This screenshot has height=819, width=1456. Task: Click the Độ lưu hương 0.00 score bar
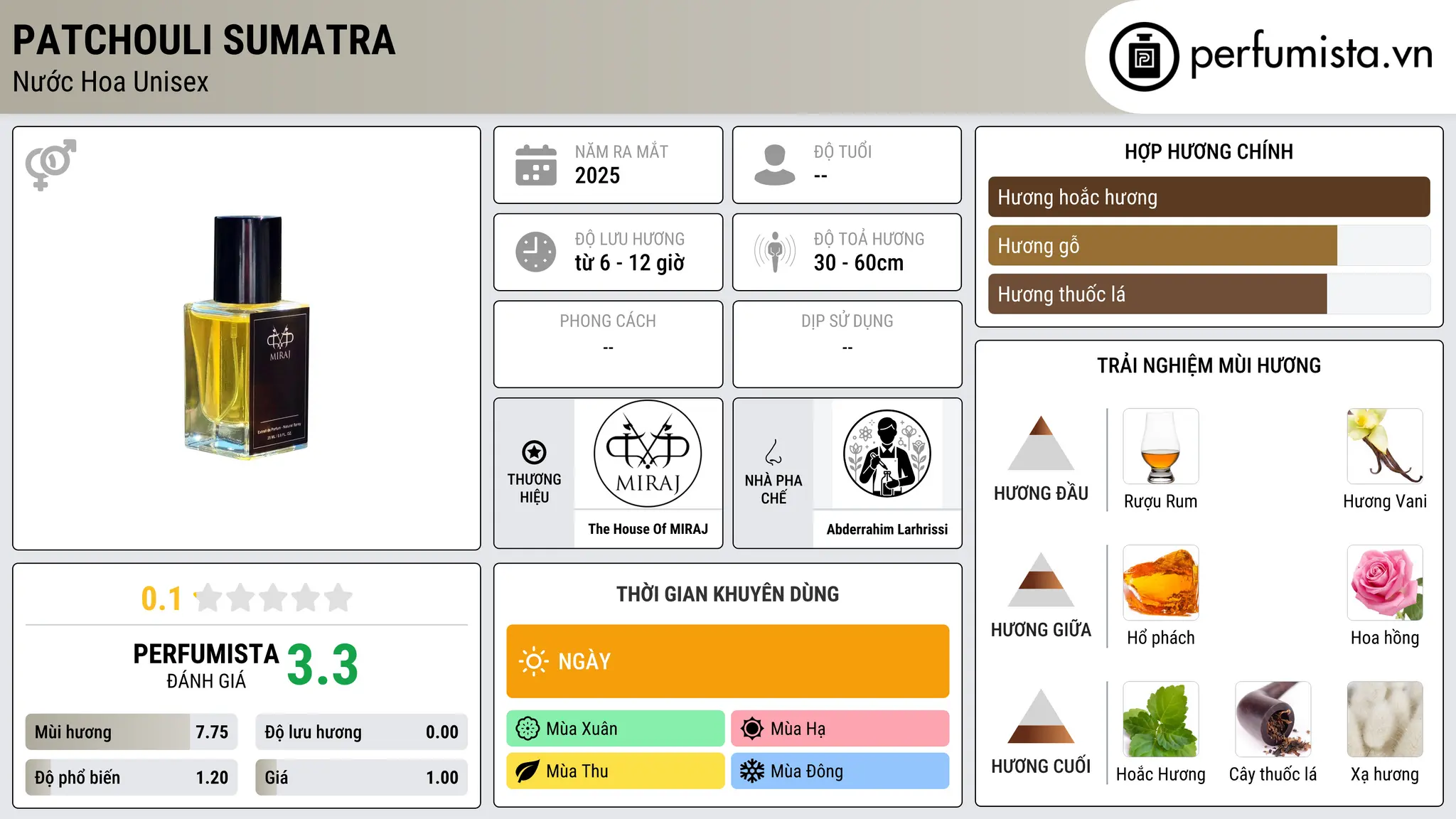[x=362, y=732]
